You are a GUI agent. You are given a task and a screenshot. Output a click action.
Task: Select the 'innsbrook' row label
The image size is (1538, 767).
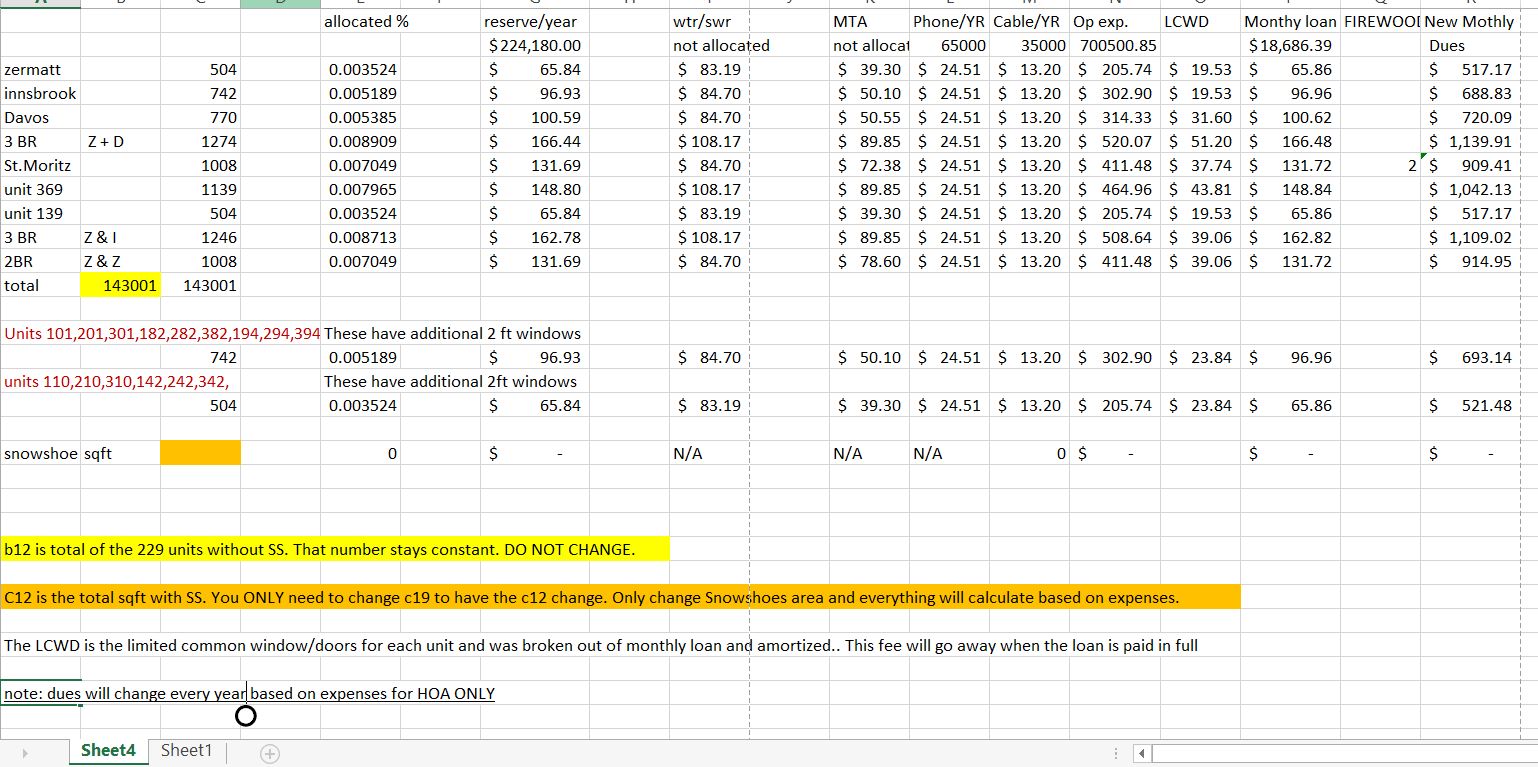tap(41, 94)
